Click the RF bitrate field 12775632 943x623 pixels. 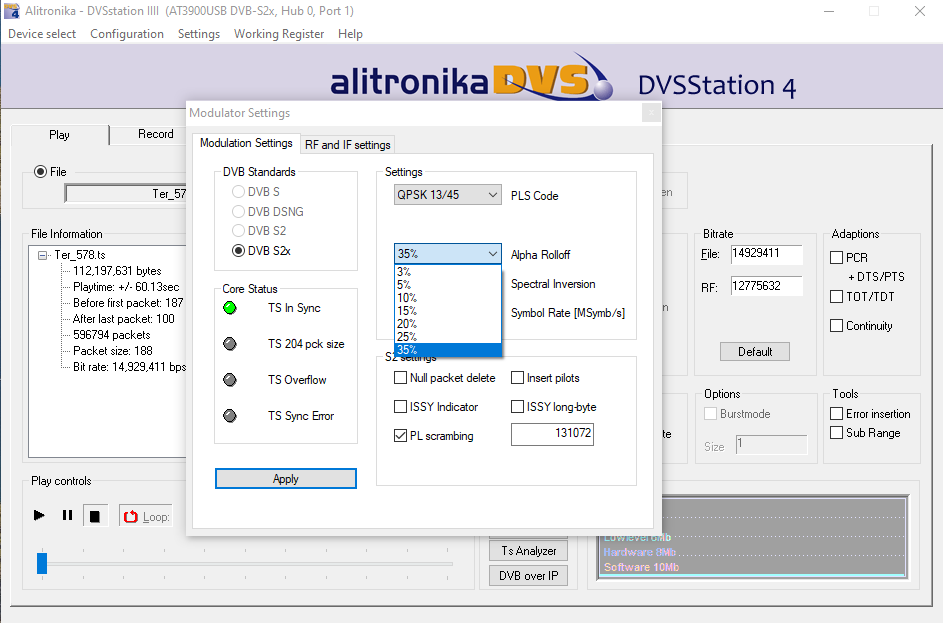(767, 286)
